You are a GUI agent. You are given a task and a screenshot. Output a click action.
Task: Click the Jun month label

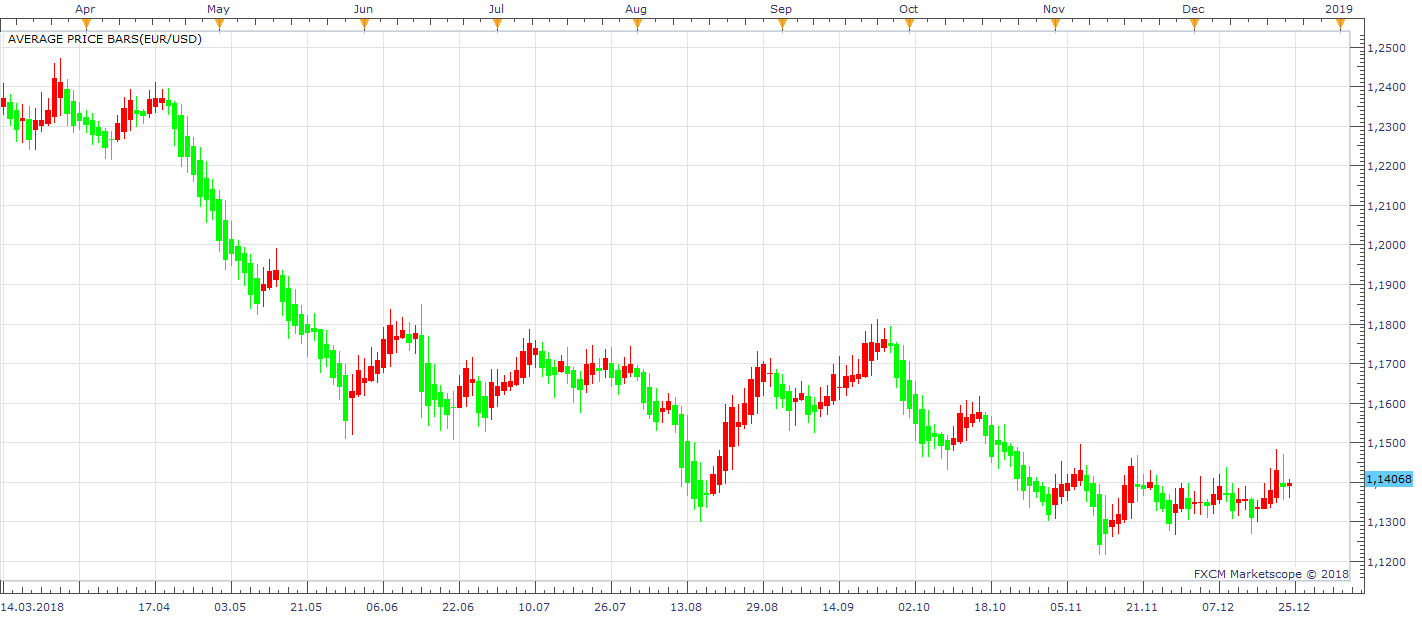tap(364, 9)
